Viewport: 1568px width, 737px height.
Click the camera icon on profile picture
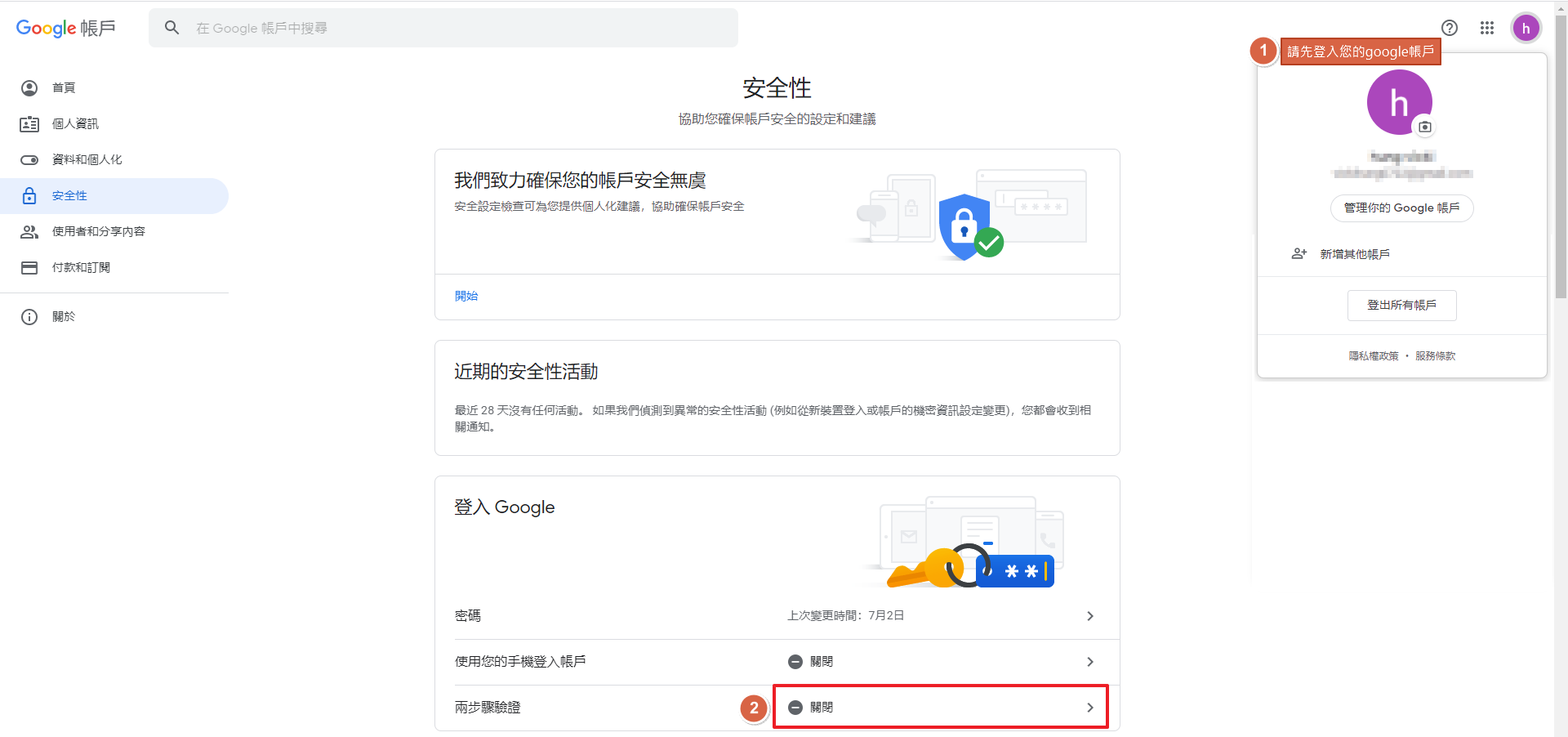pyautogui.click(x=1425, y=127)
